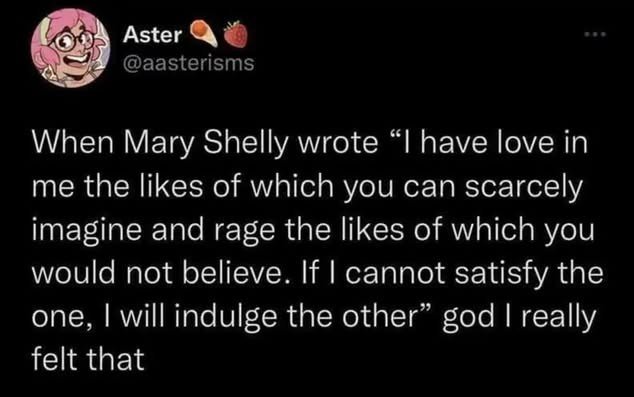Click the strawberry emoji beside the name

pos(236,34)
